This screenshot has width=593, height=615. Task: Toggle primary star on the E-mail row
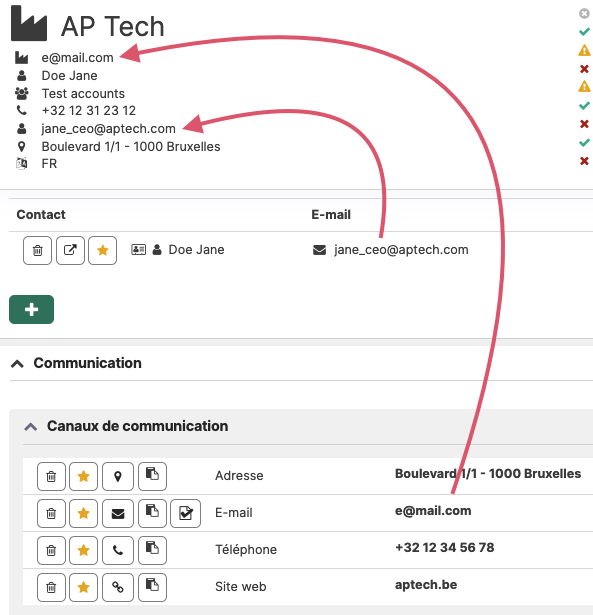[84, 513]
